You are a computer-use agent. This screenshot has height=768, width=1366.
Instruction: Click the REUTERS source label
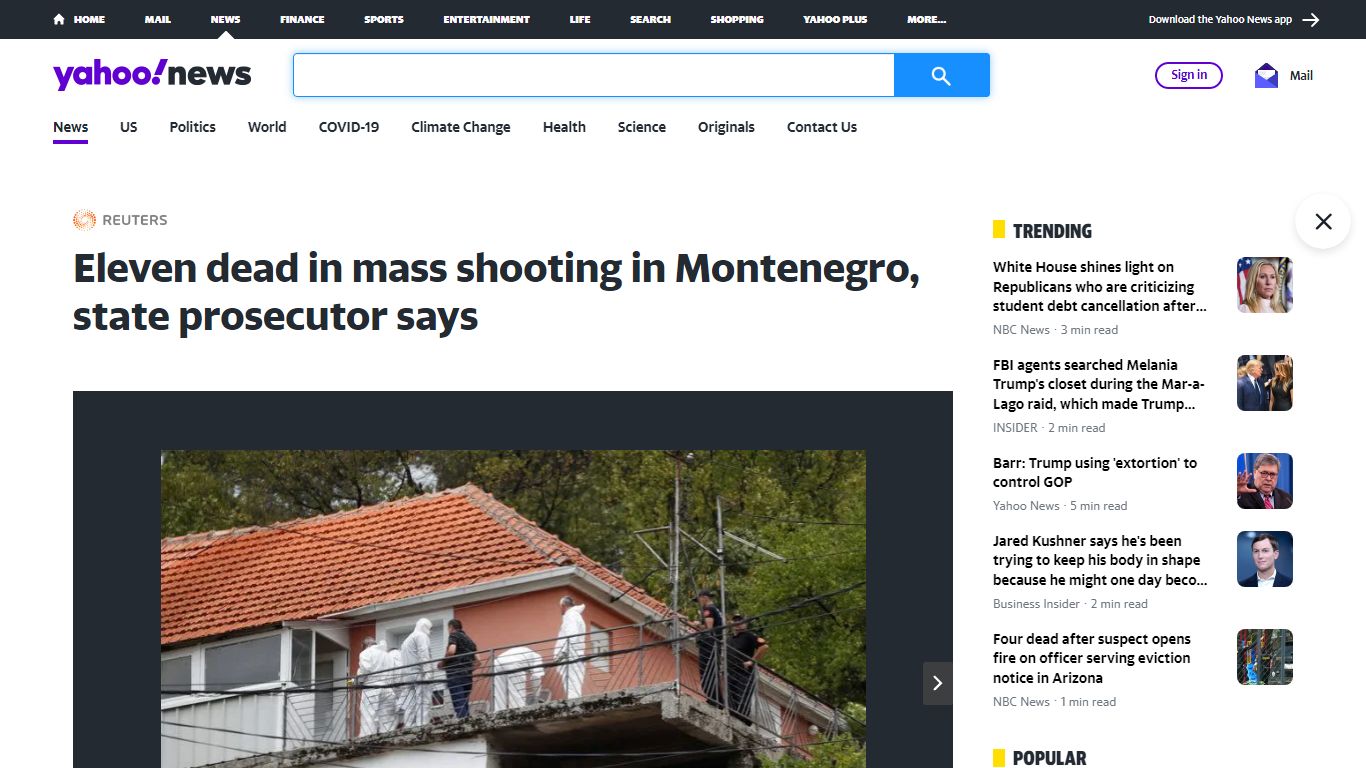tap(135, 220)
